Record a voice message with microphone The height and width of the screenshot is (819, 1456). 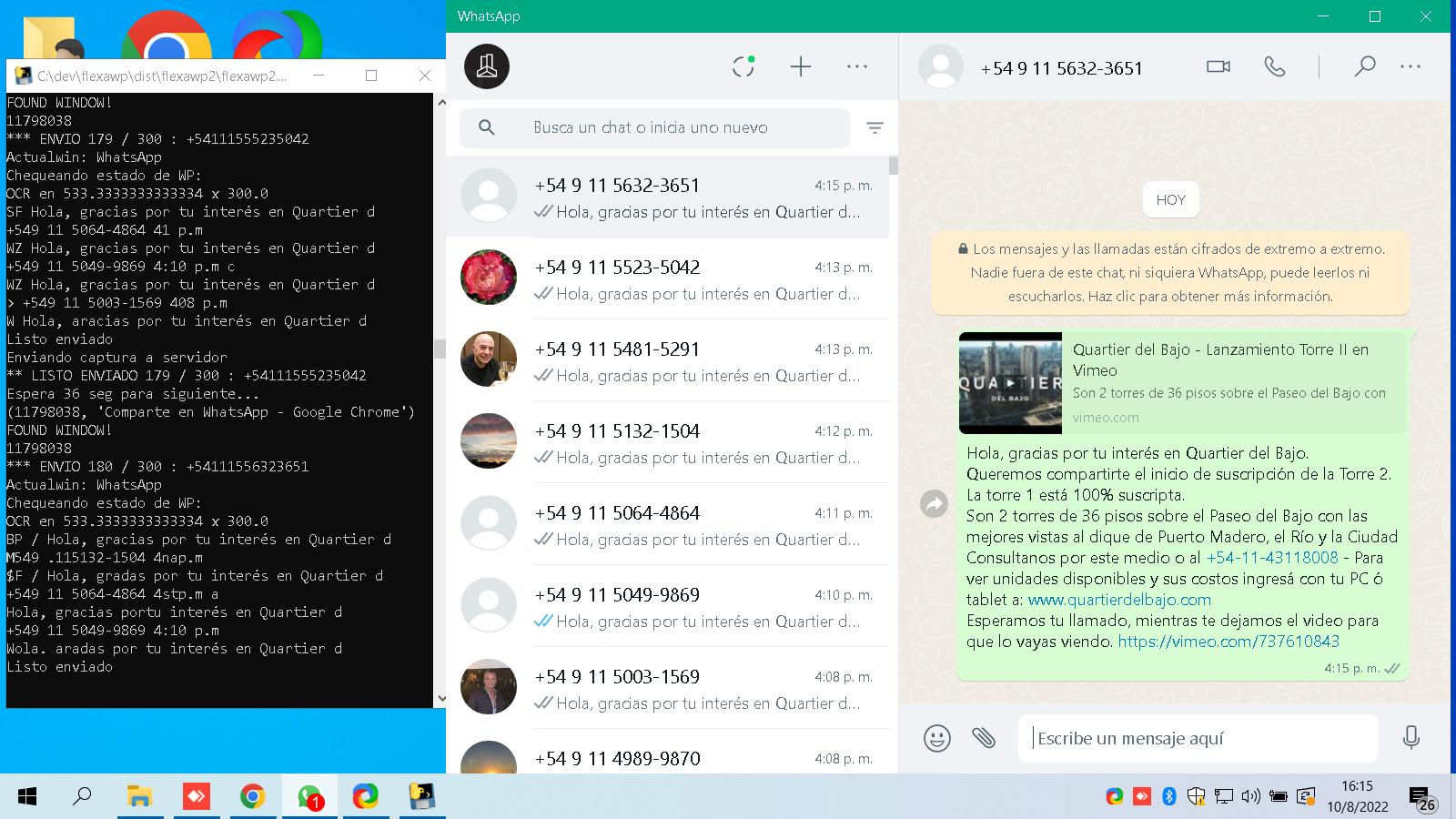(x=1411, y=737)
